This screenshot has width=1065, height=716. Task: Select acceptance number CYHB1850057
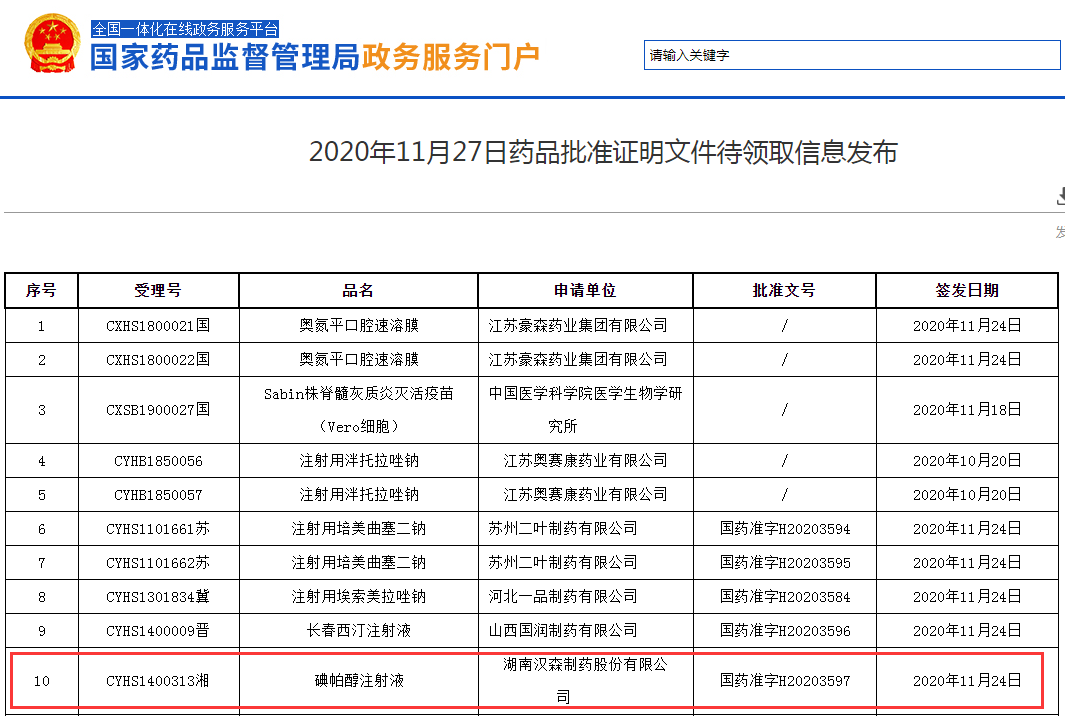[x=158, y=495]
